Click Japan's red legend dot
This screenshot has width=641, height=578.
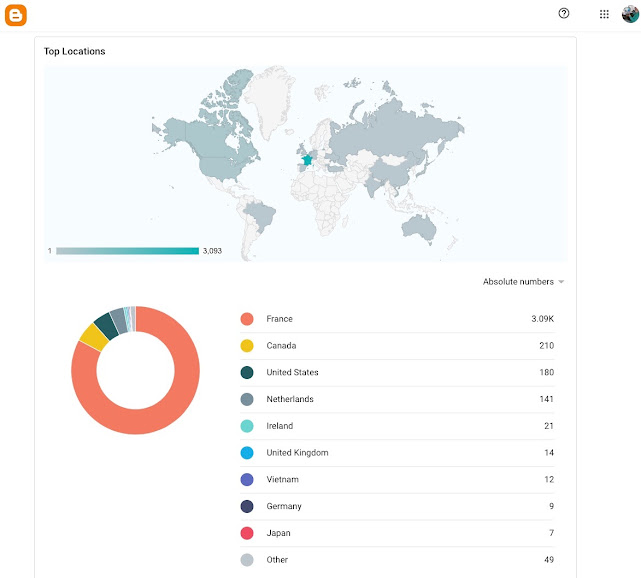247,533
